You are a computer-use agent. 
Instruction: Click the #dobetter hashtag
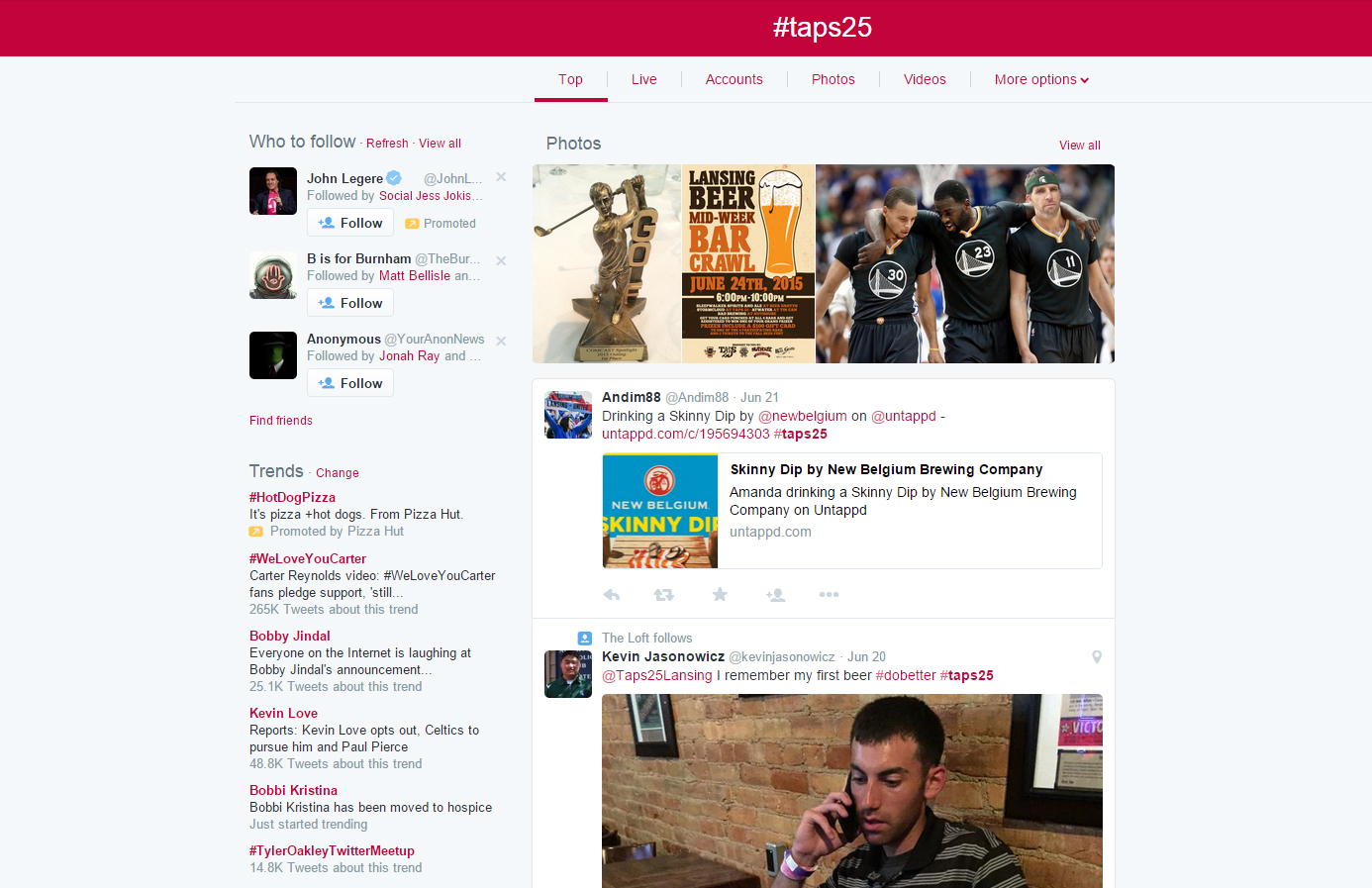tap(906, 675)
